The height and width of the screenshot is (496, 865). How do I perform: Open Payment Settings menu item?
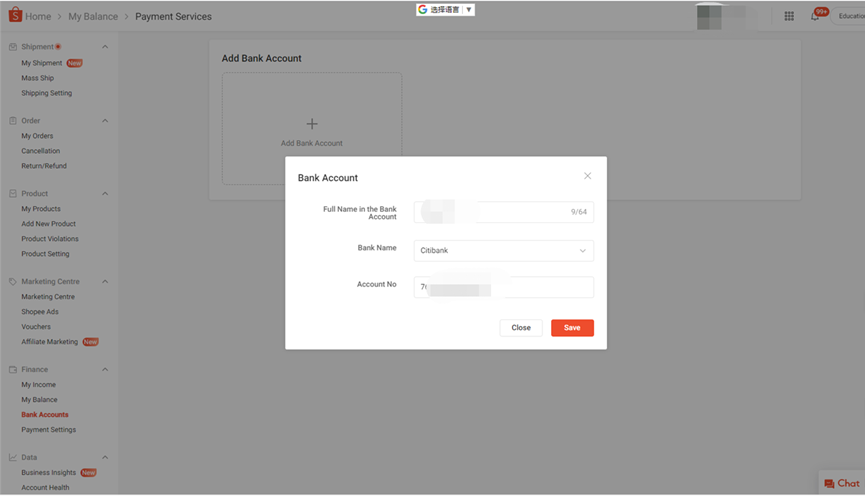coord(49,429)
